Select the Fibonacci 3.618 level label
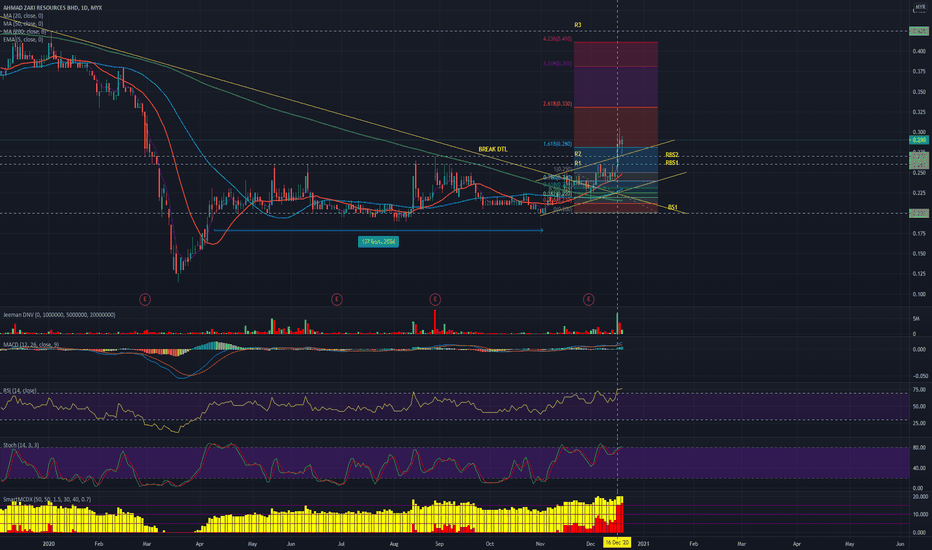 click(x=557, y=64)
